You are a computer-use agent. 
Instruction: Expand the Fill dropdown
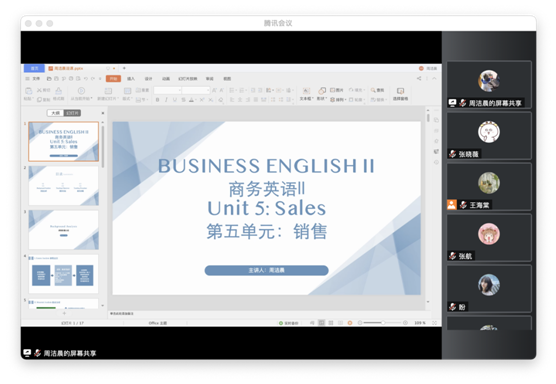357,90
